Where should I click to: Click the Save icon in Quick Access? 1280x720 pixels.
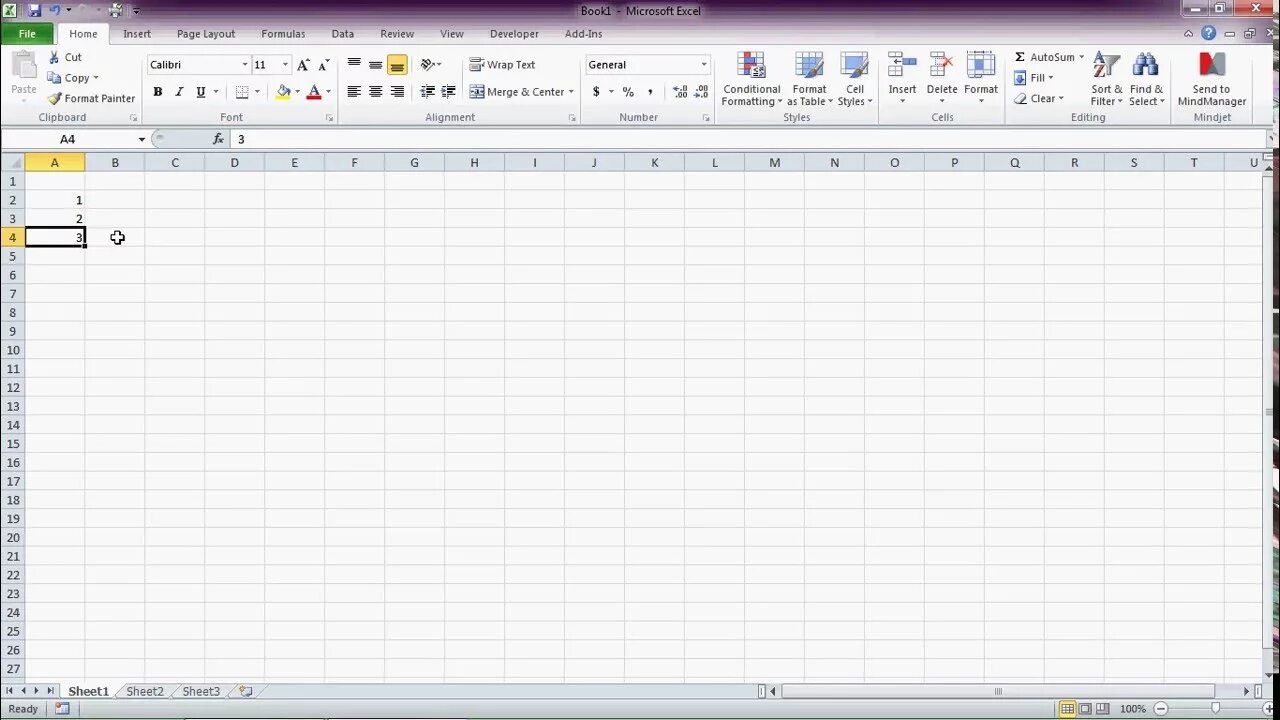pos(34,10)
